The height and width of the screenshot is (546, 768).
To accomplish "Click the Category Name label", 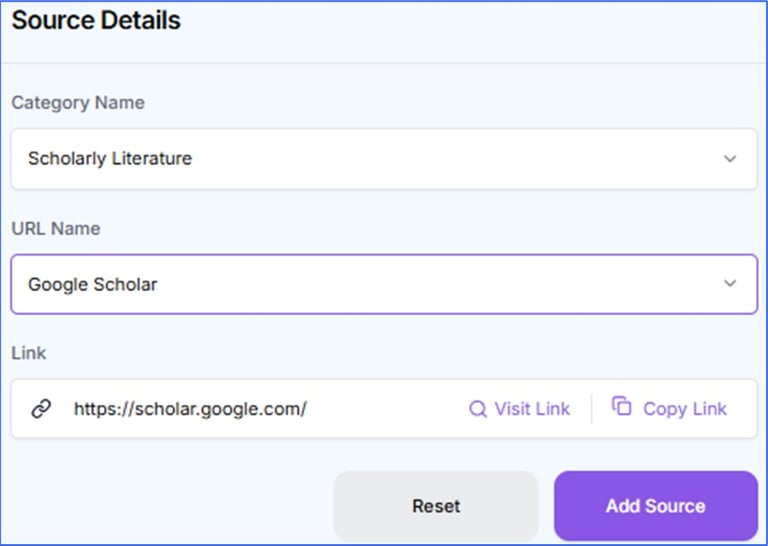I will click(x=78, y=103).
